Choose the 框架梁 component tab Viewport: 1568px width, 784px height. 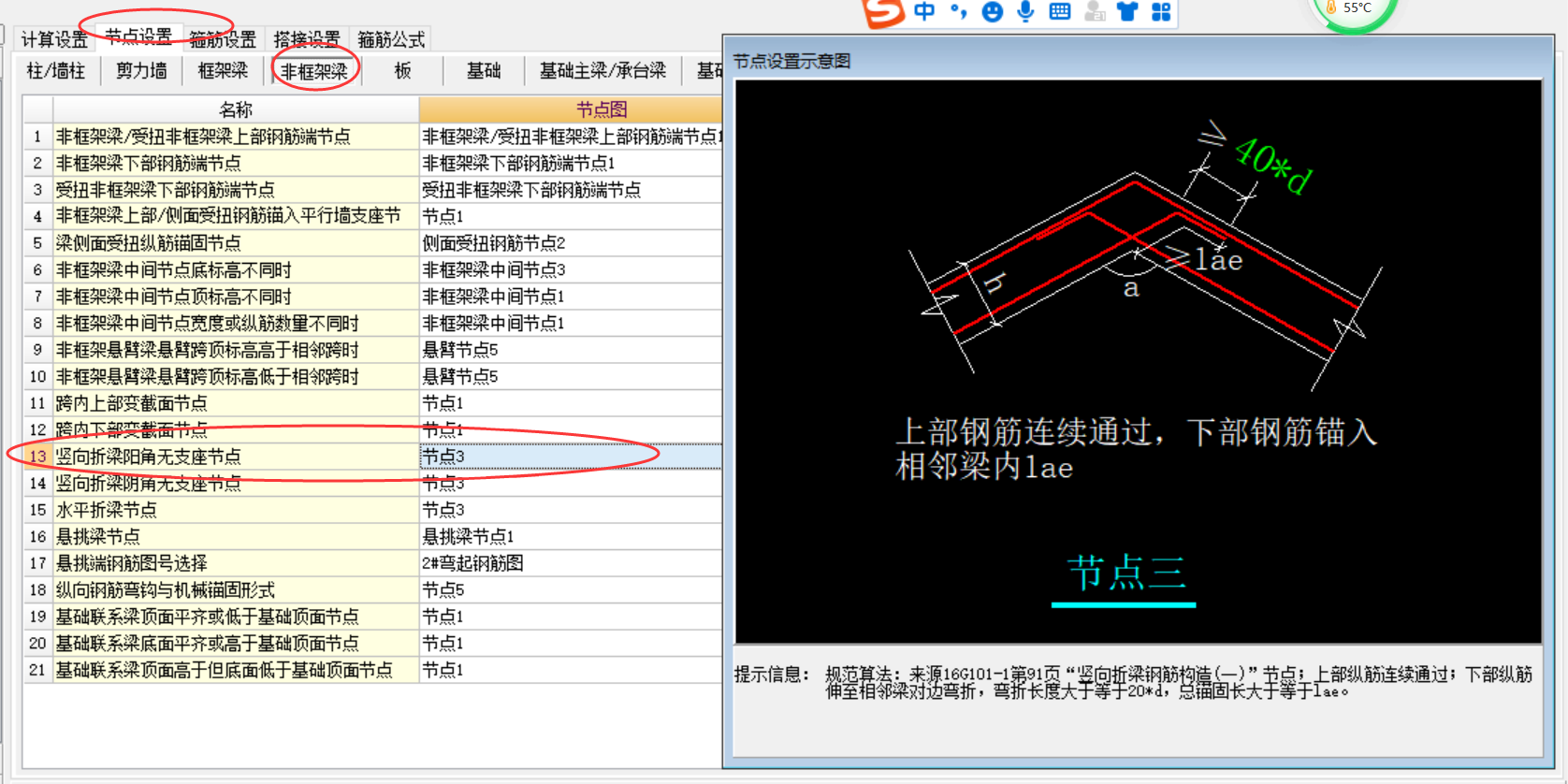224,71
